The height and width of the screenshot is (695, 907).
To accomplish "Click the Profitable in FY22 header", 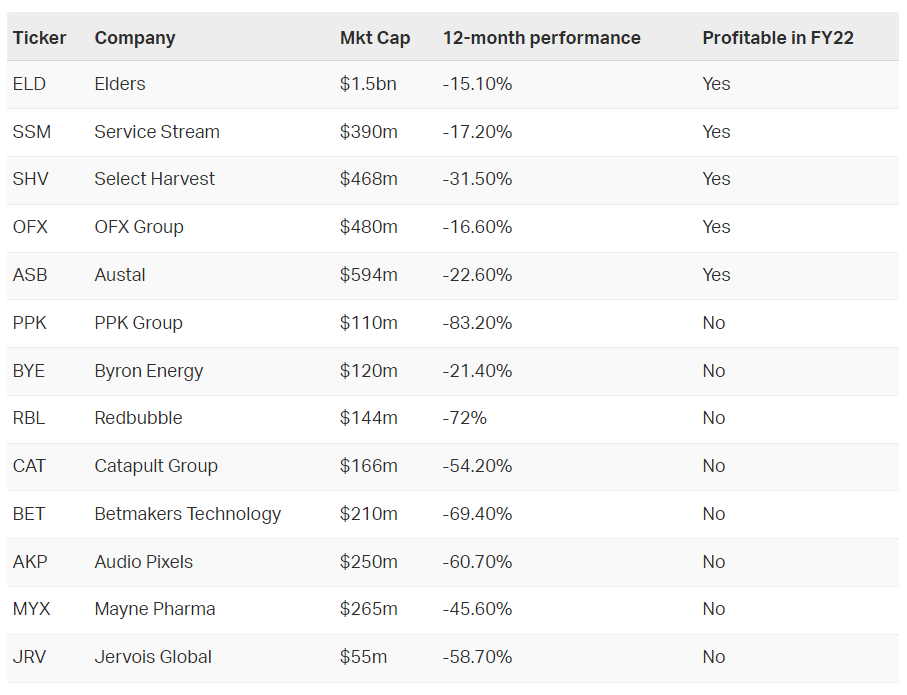I will pyautogui.click(x=777, y=38).
